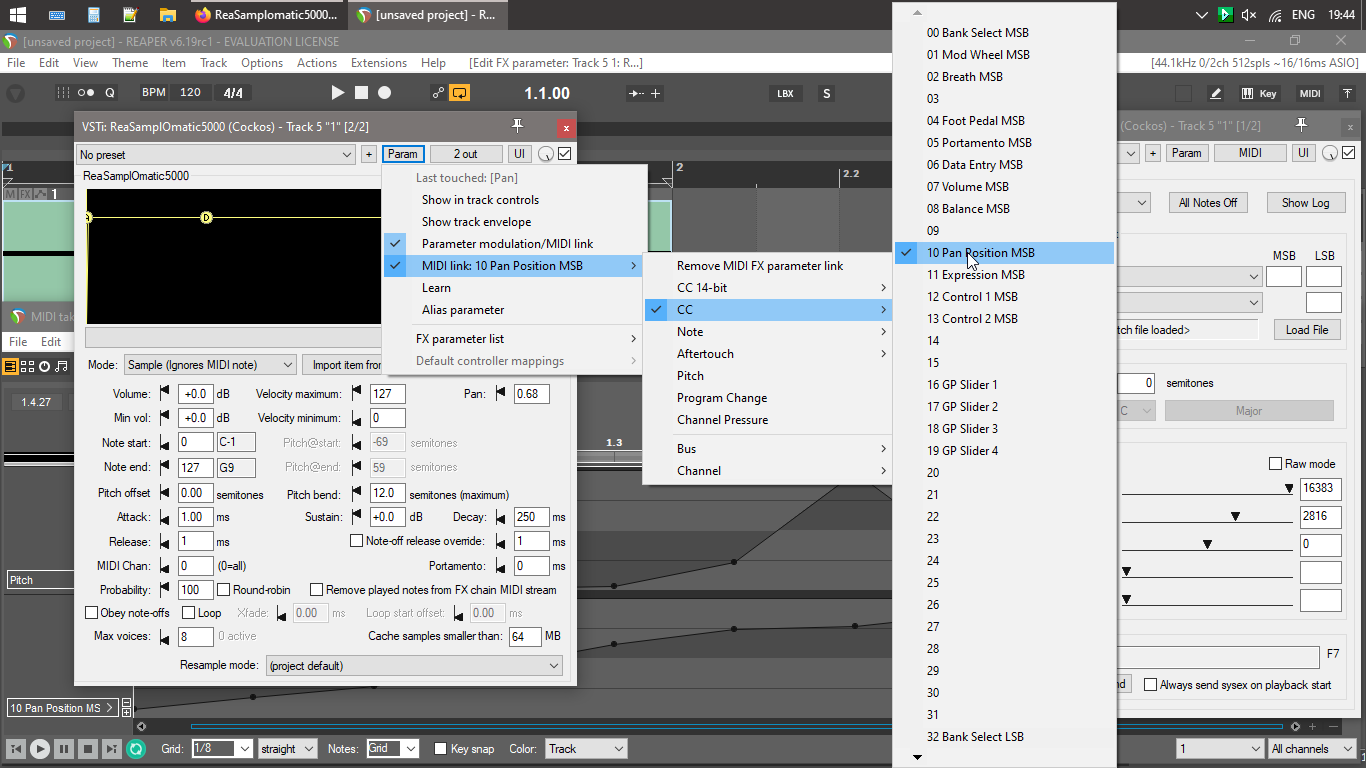Open the Options menu in REAPER menu bar

pyautogui.click(x=262, y=63)
